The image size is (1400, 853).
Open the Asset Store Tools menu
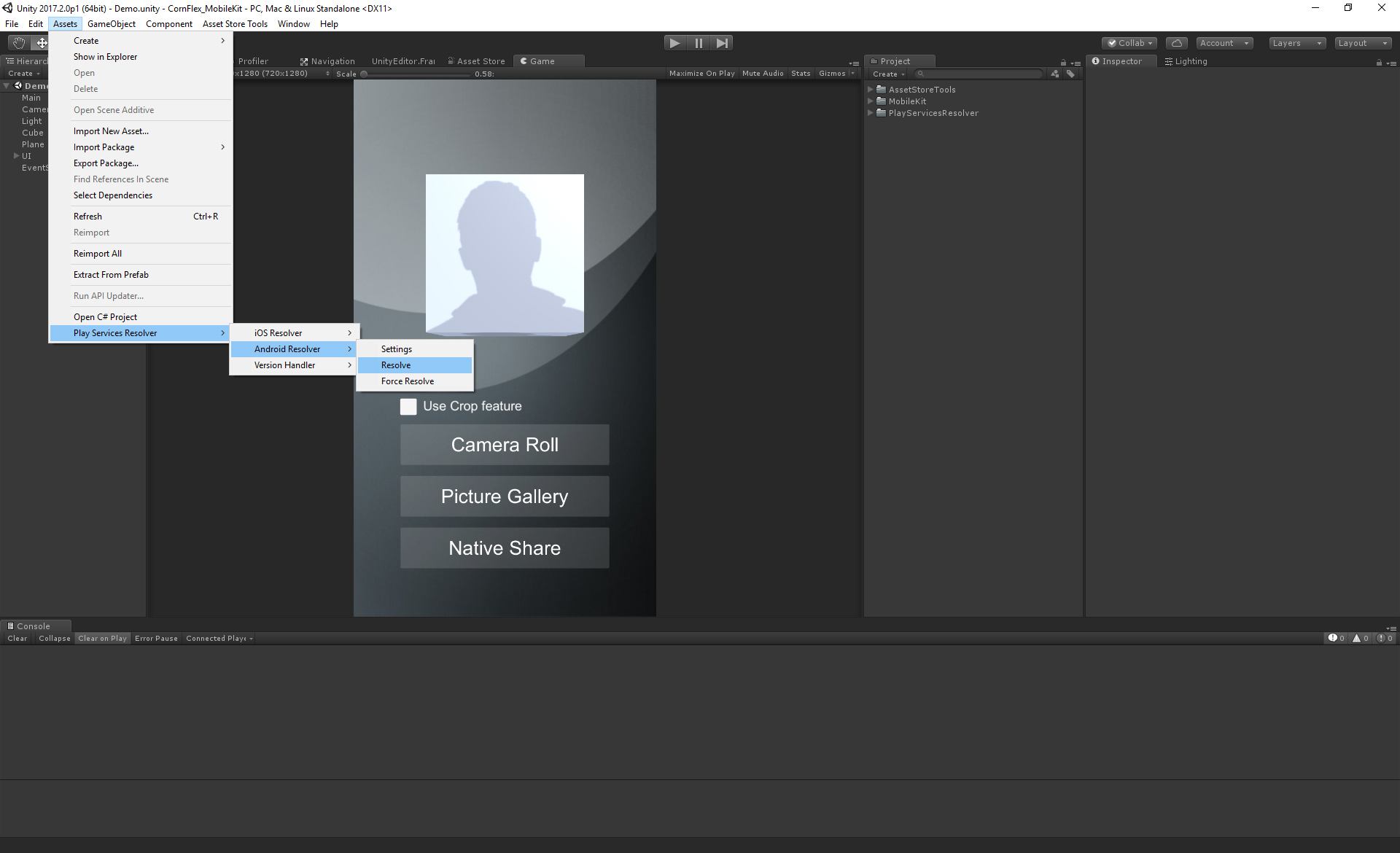[235, 24]
